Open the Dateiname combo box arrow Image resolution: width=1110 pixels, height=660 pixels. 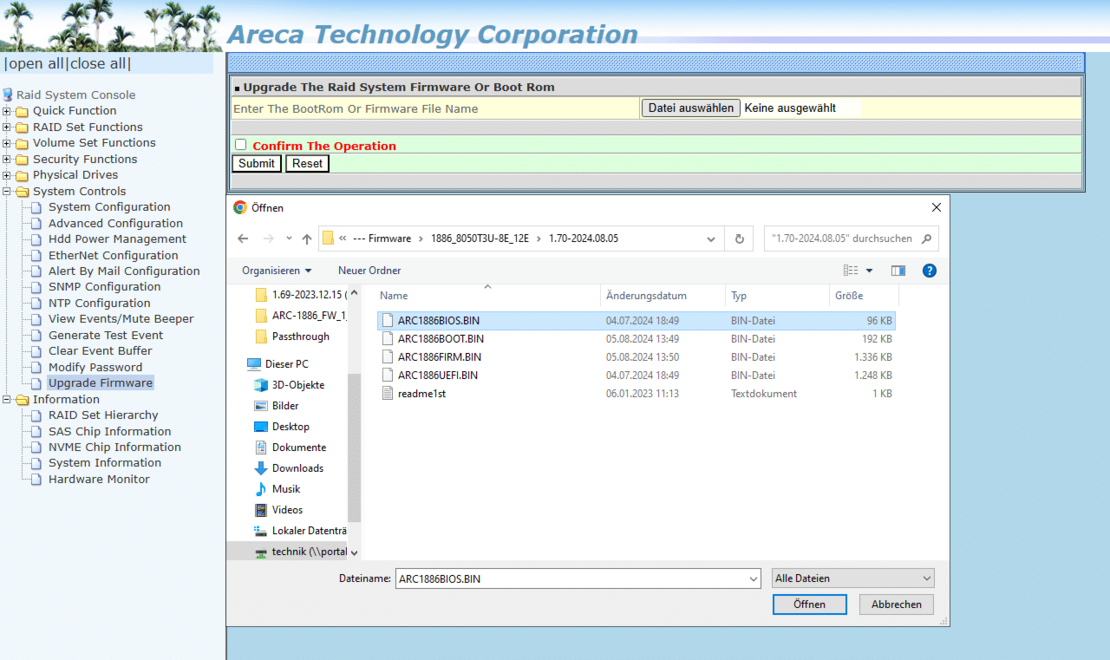[x=755, y=578]
